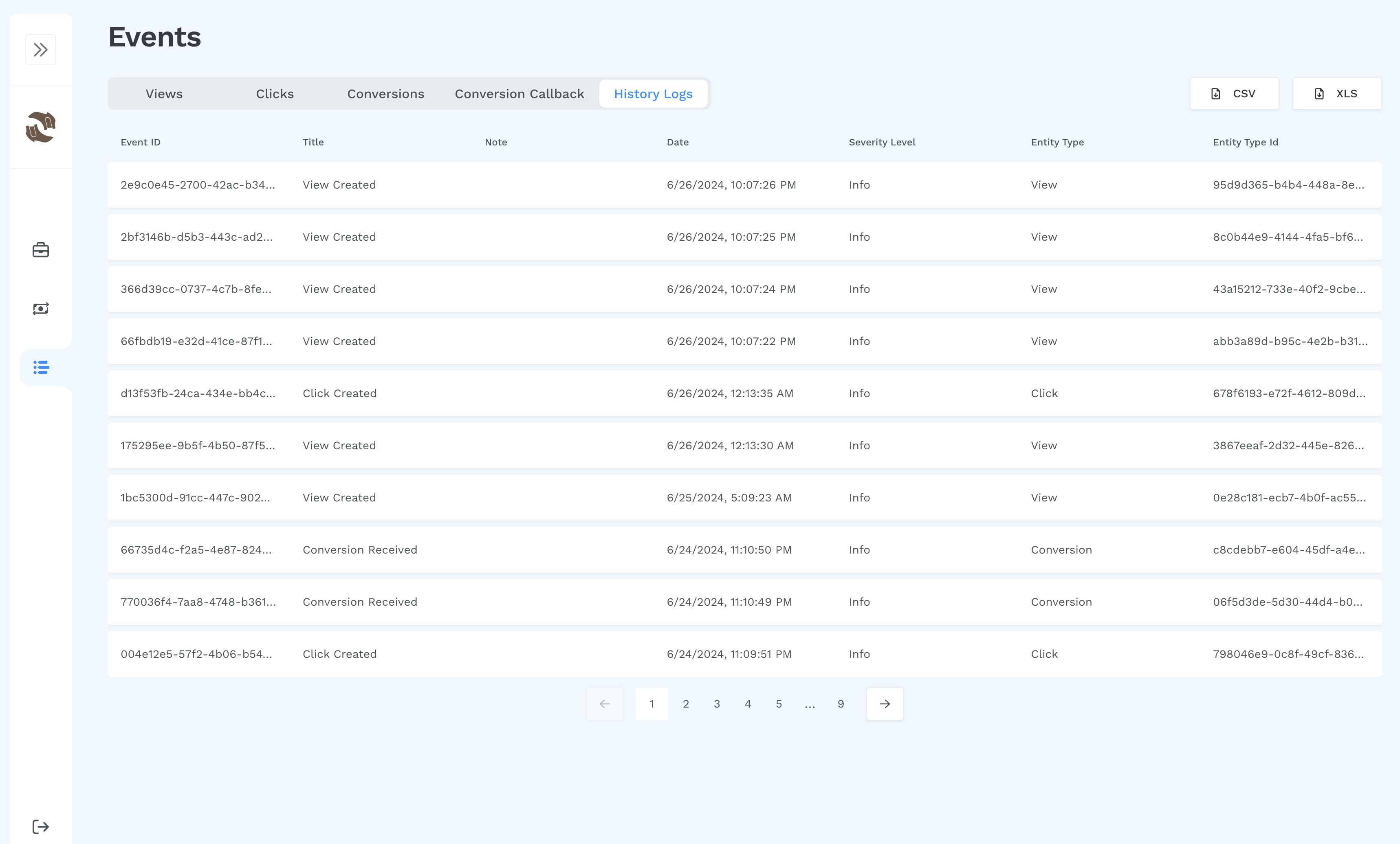Viewport: 1400px width, 844px height.
Task: Select event ID 2e9c0e45-2700-42ac-b34...
Action: click(x=198, y=185)
